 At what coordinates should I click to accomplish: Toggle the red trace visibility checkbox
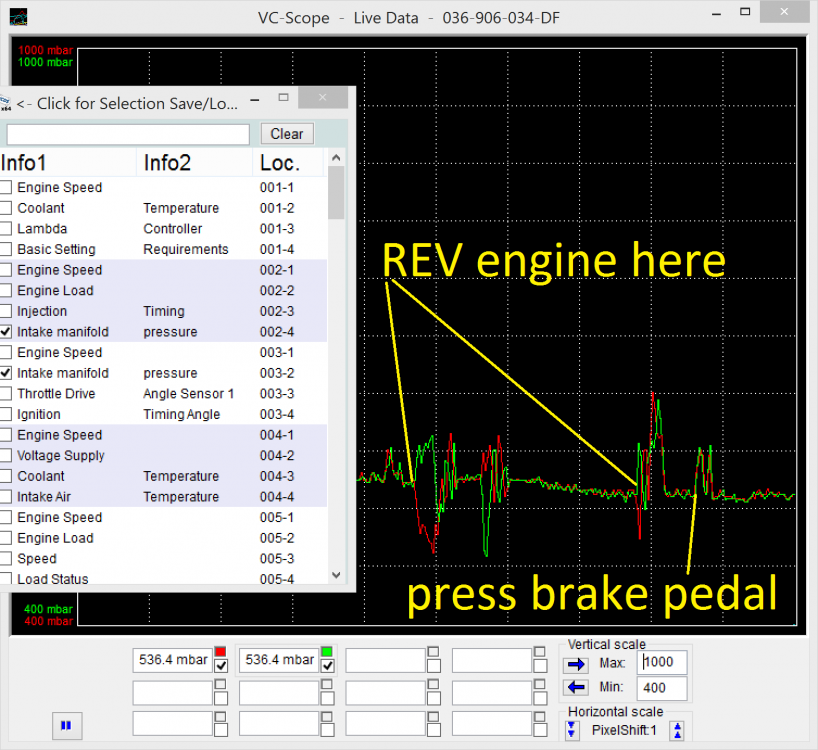coord(221,666)
